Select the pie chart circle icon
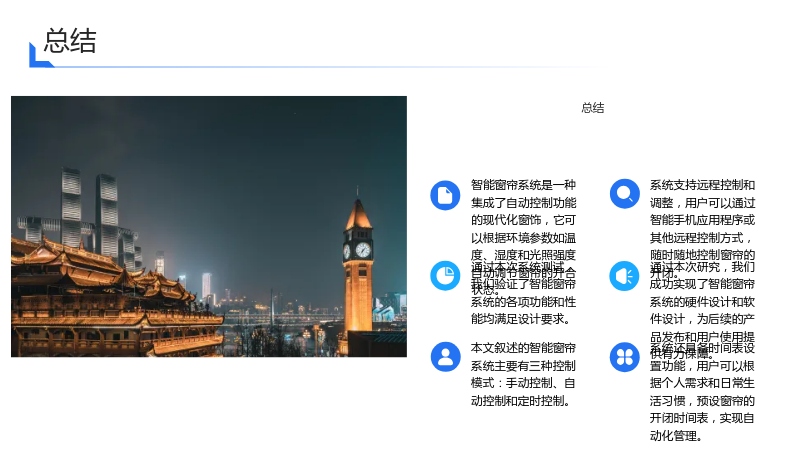Image resolution: width=800 pixels, height=450 pixels. [445, 276]
